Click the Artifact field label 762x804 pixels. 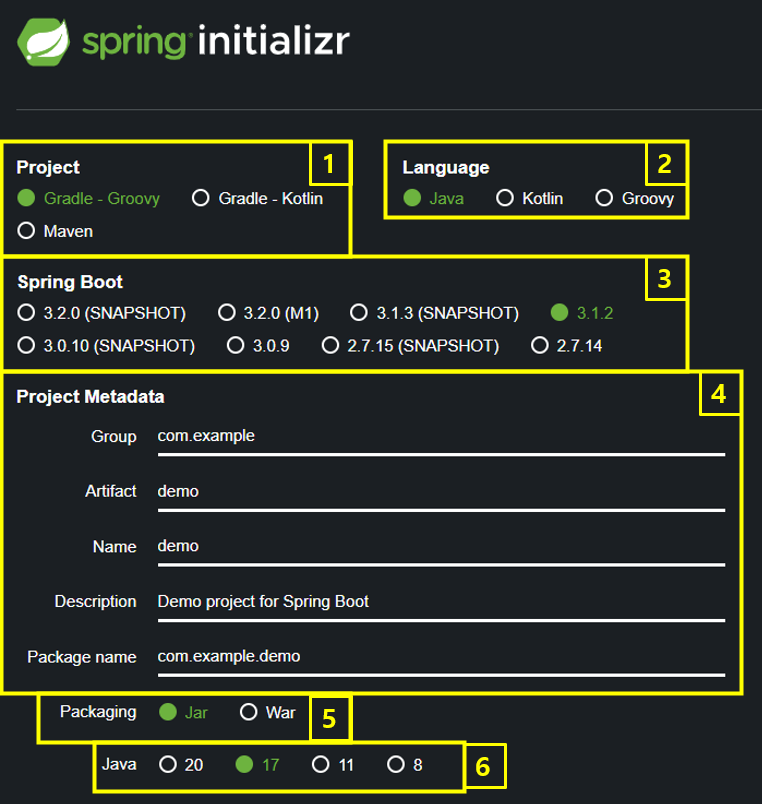pos(111,491)
